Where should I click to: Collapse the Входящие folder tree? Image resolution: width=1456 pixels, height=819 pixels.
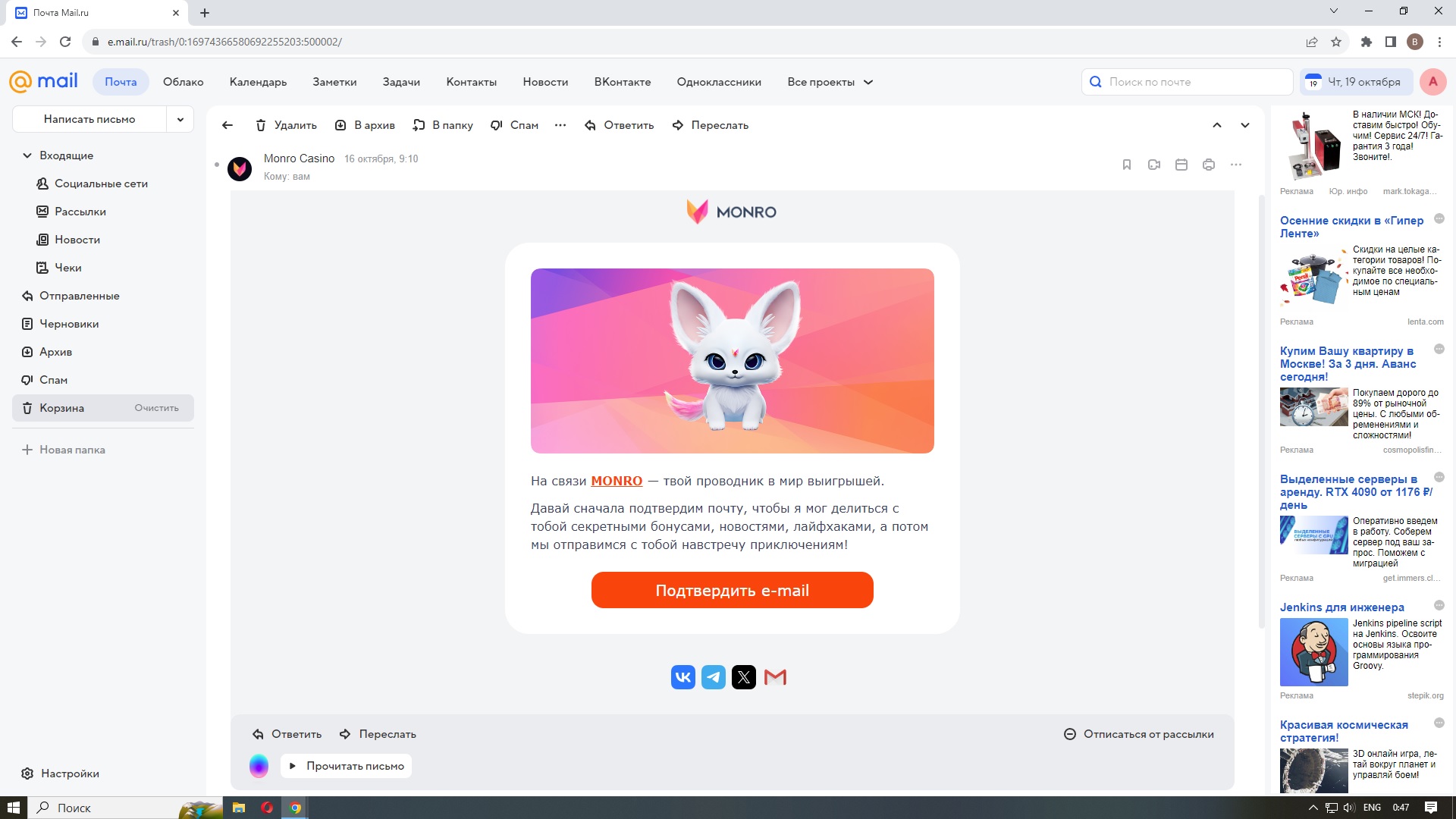[27, 155]
